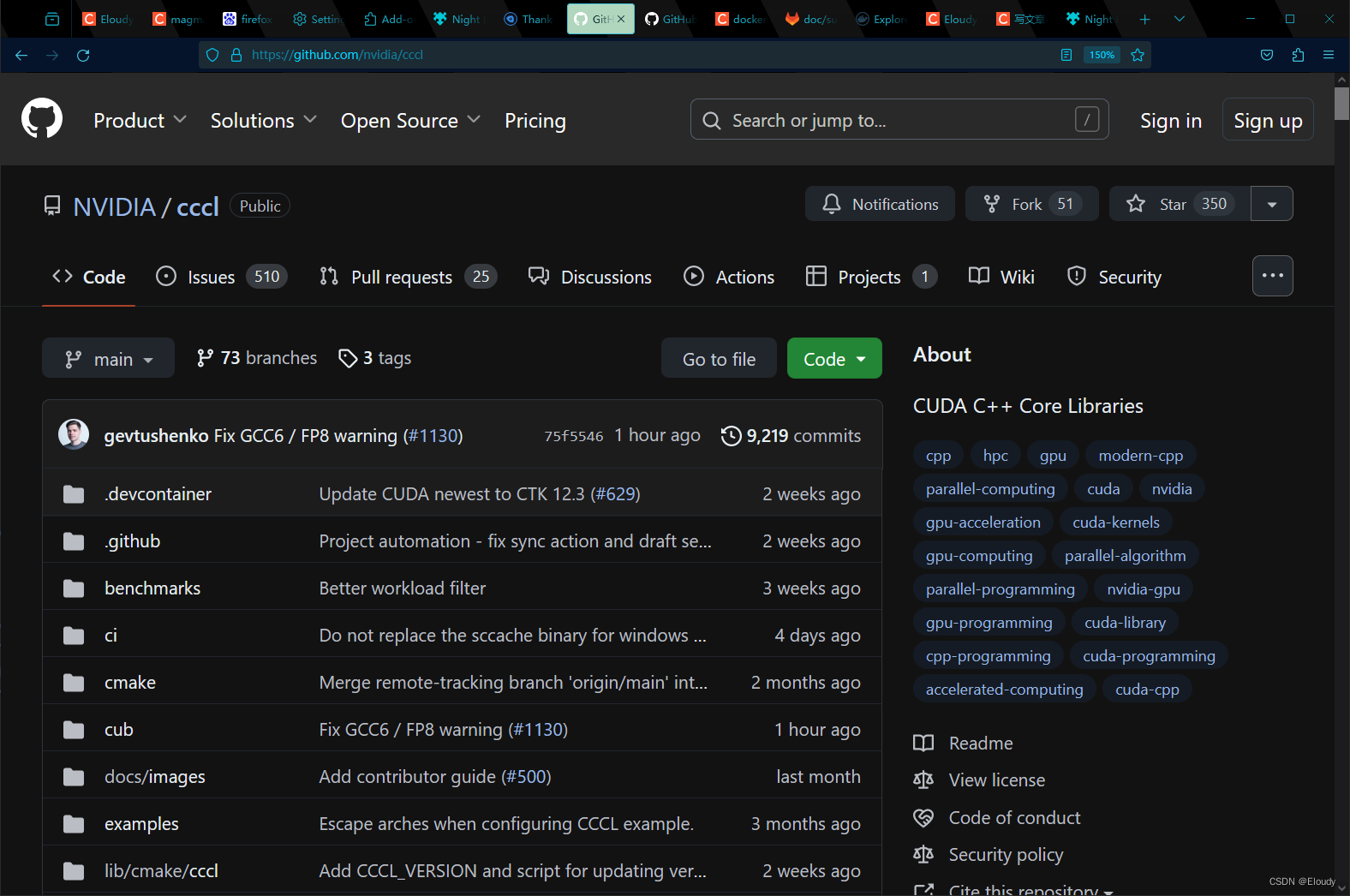Expand the Product menu

tap(140, 121)
